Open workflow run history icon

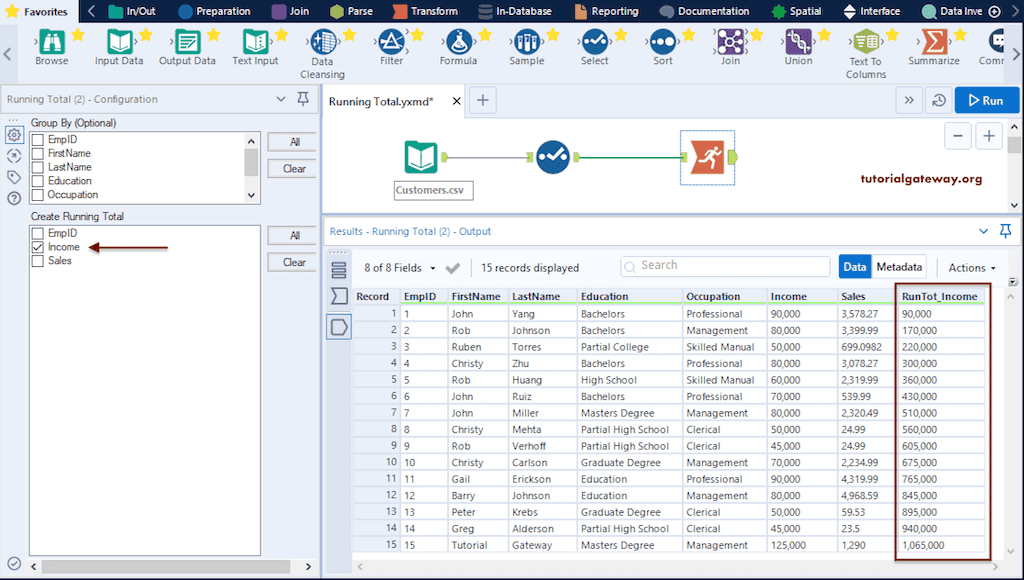938,100
